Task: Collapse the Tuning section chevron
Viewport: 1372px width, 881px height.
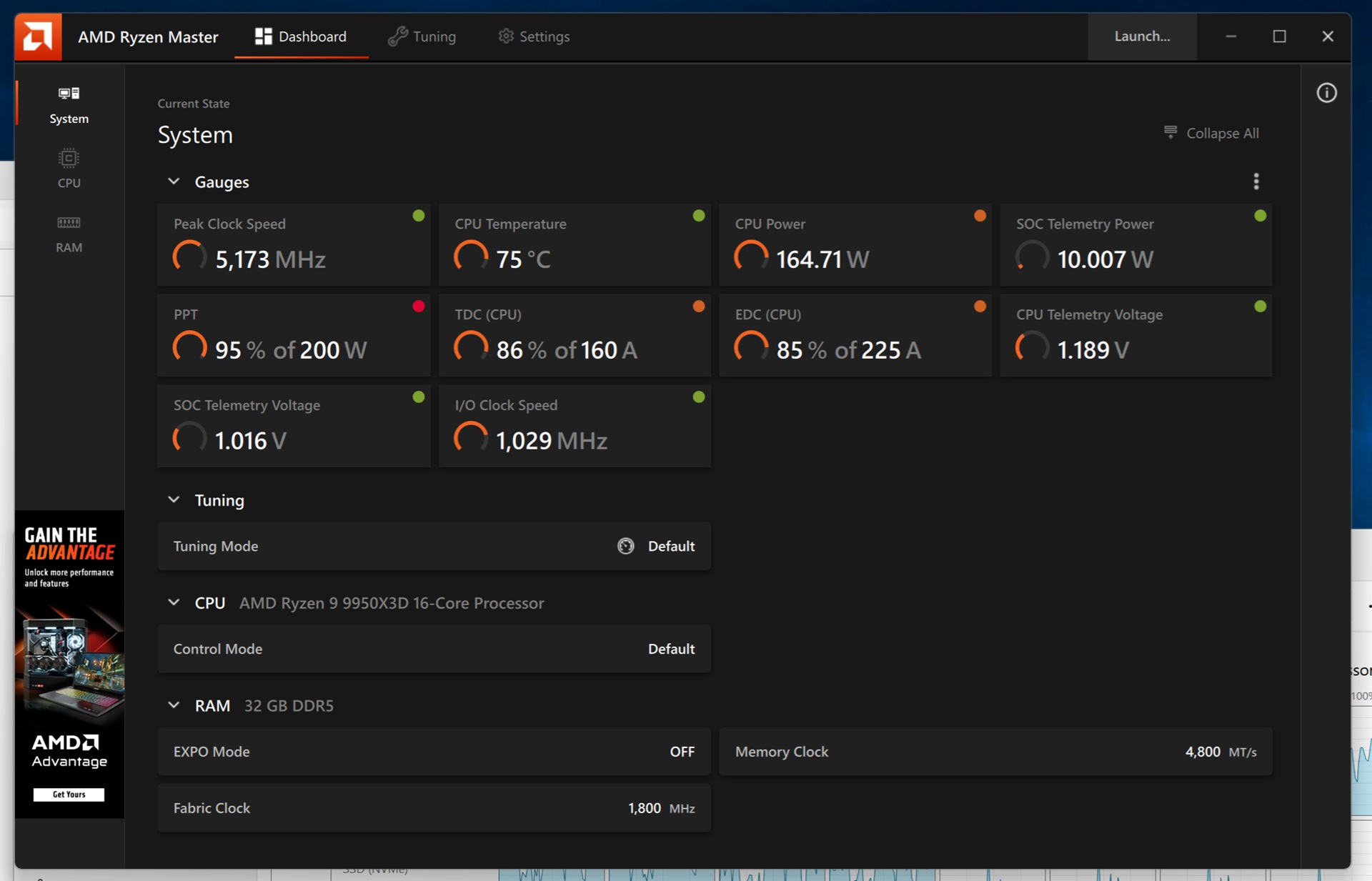Action: click(x=174, y=499)
